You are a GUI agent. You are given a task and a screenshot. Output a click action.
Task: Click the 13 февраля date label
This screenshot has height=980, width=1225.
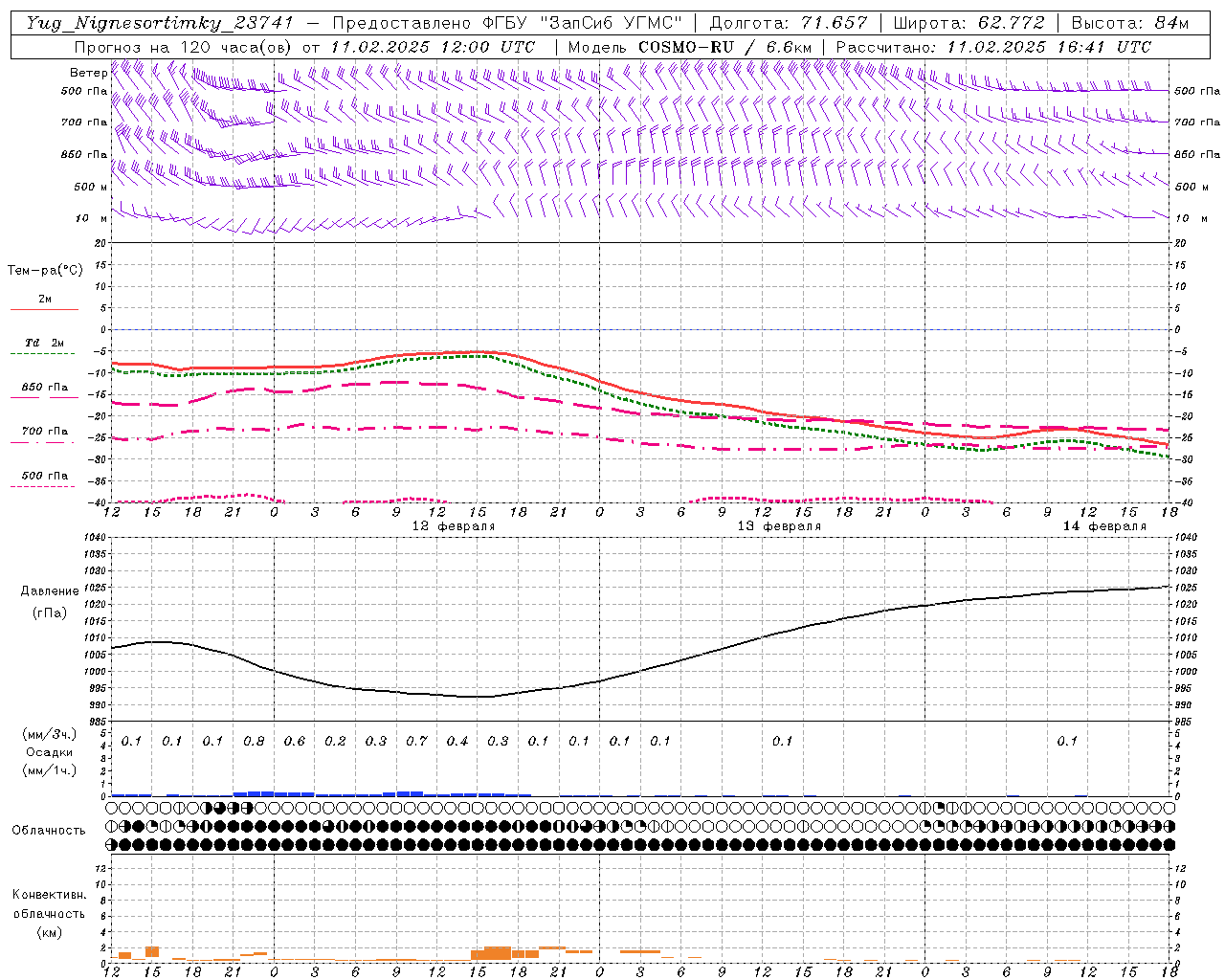click(x=779, y=526)
